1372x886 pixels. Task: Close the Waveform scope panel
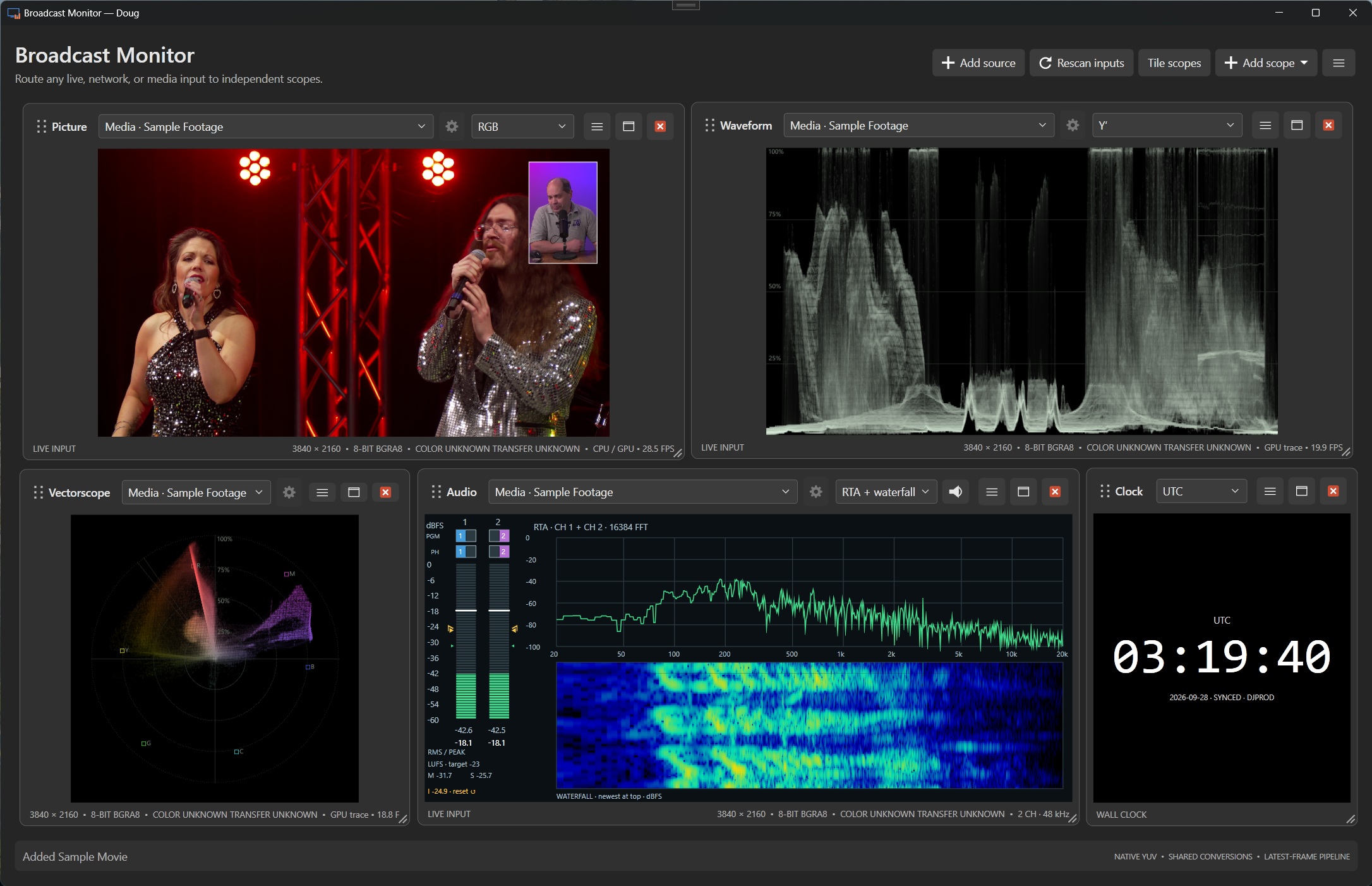(1328, 125)
